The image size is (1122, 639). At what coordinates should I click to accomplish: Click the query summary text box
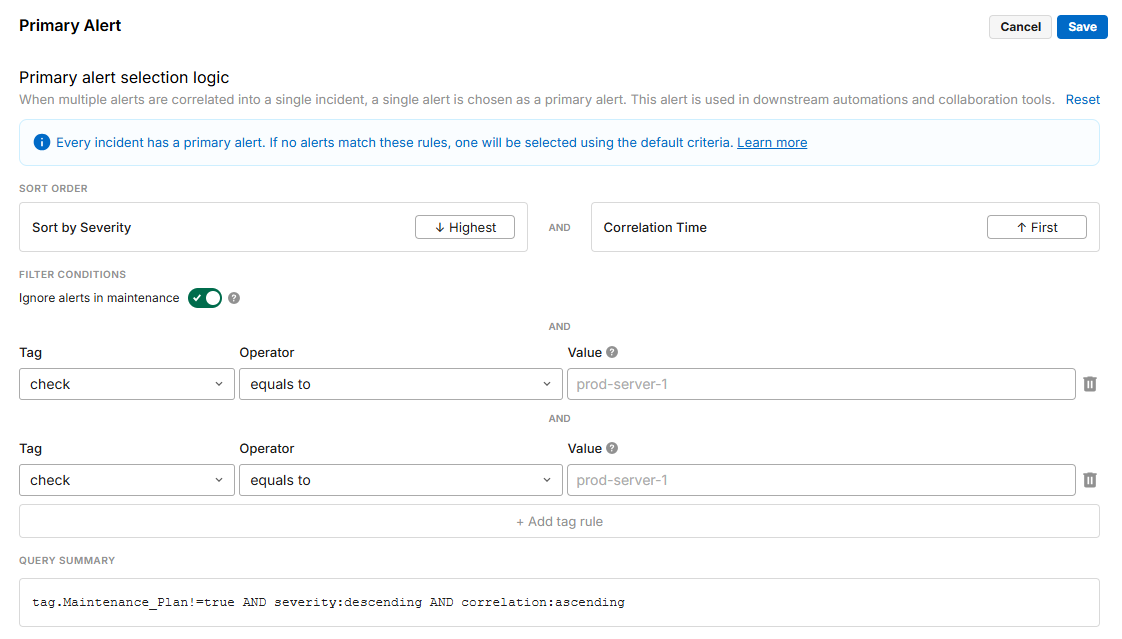560,603
